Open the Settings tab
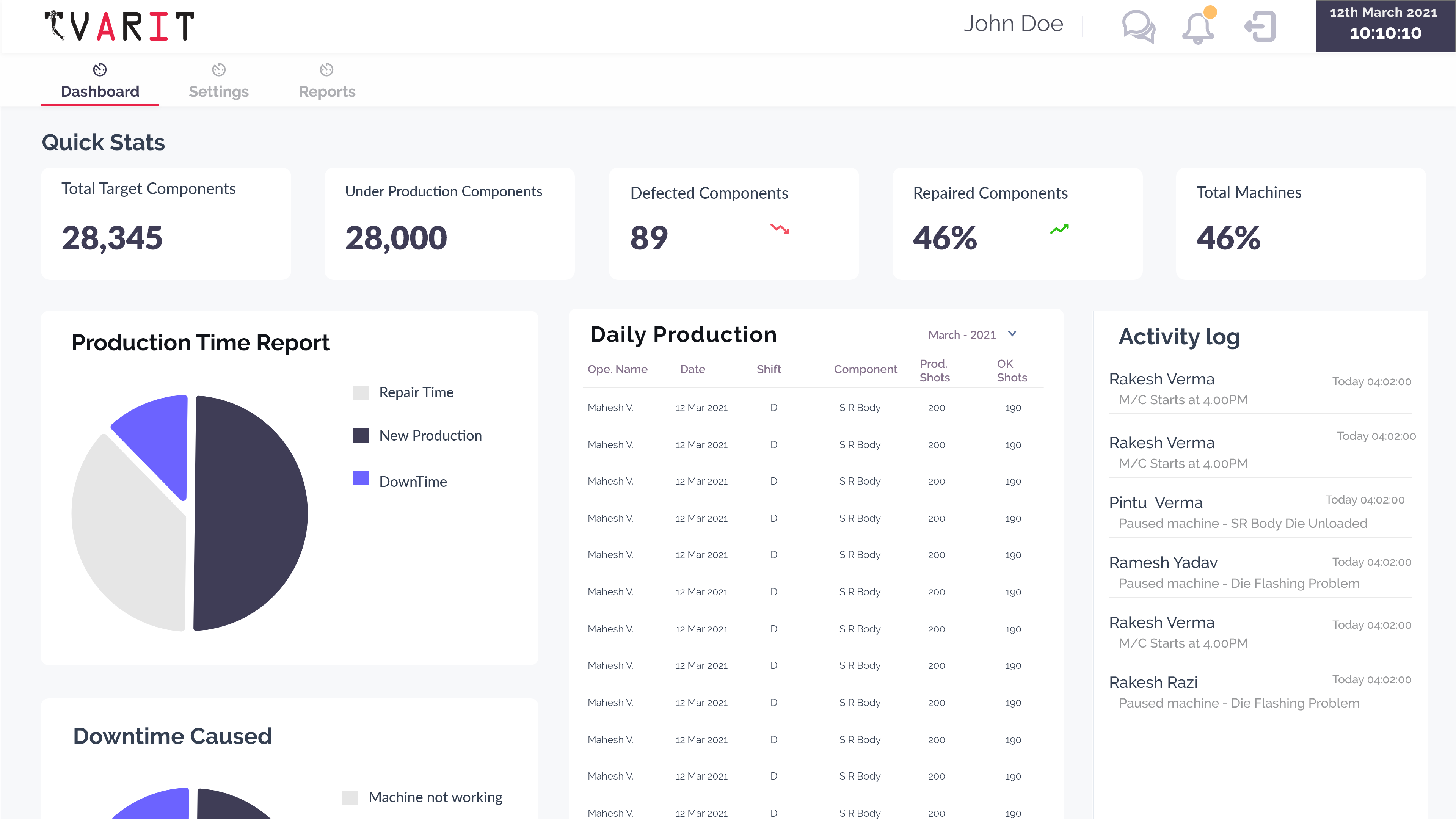The height and width of the screenshot is (819, 1456). [x=219, y=91]
